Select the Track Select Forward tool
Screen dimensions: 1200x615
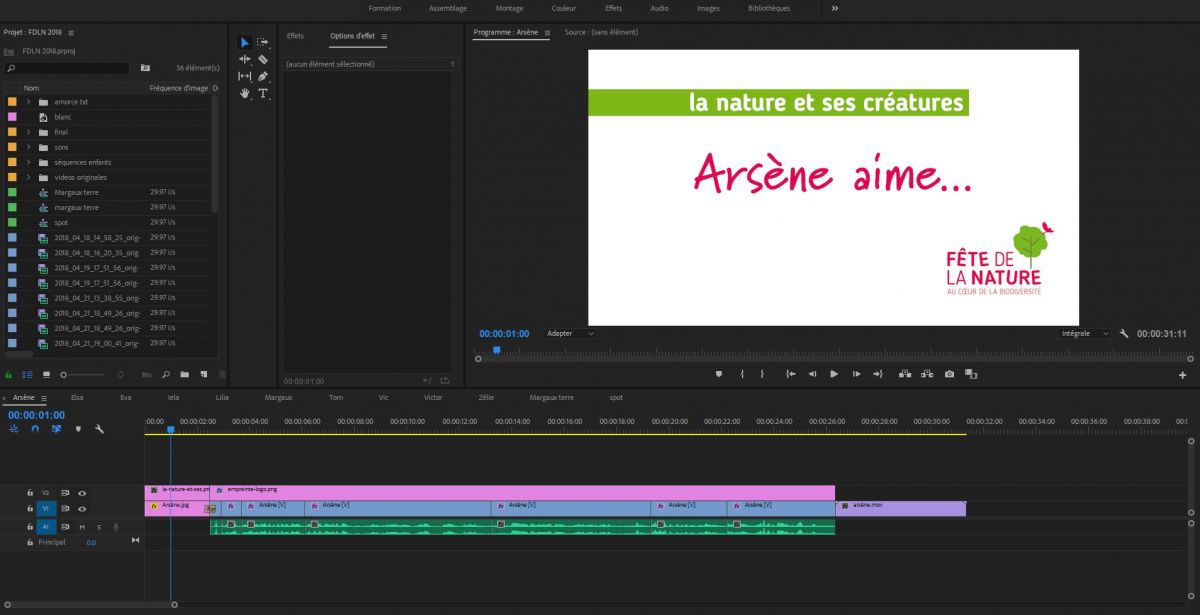[x=262, y=42]
